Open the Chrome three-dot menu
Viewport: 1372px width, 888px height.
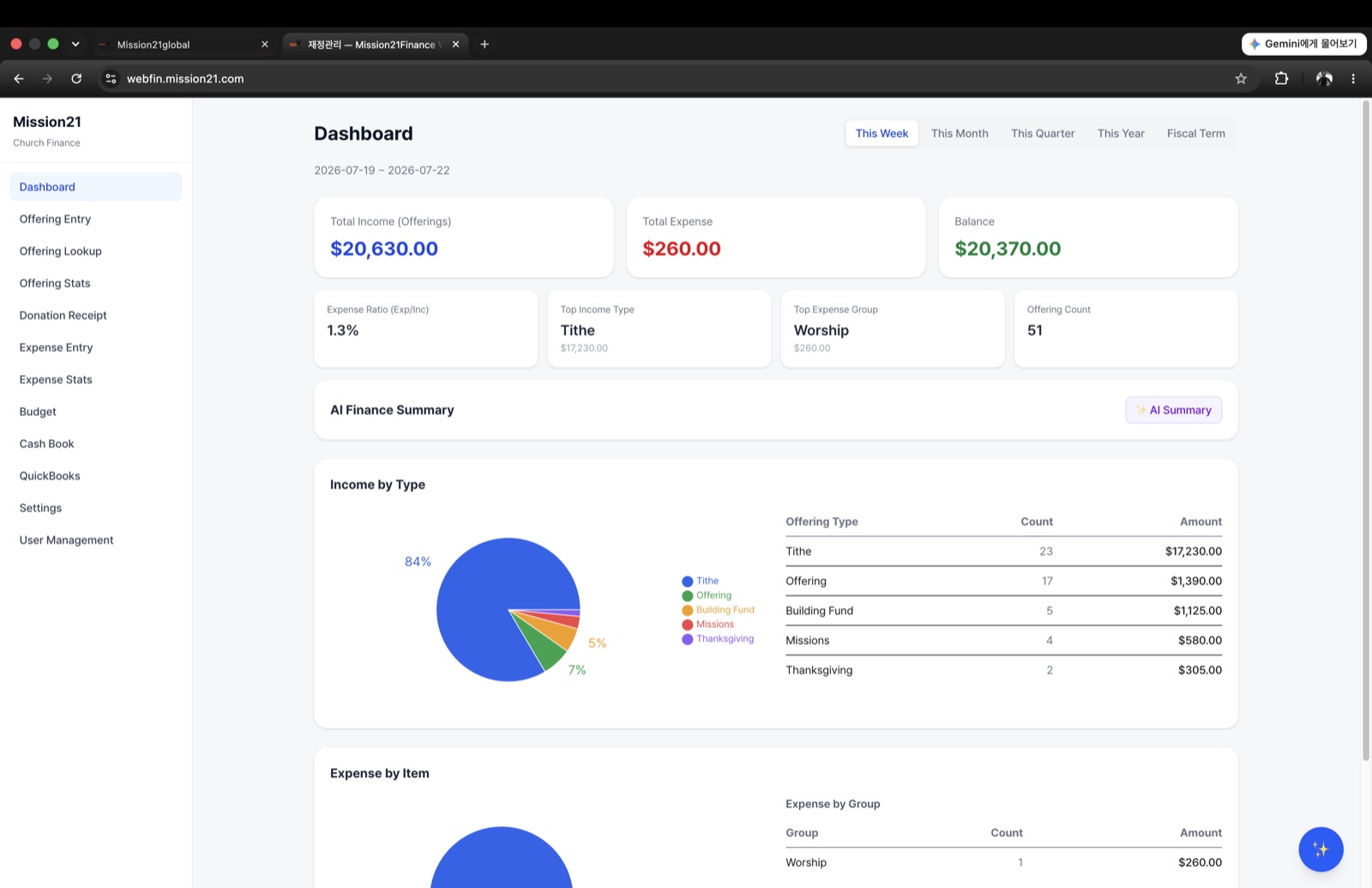(1353, 79)
